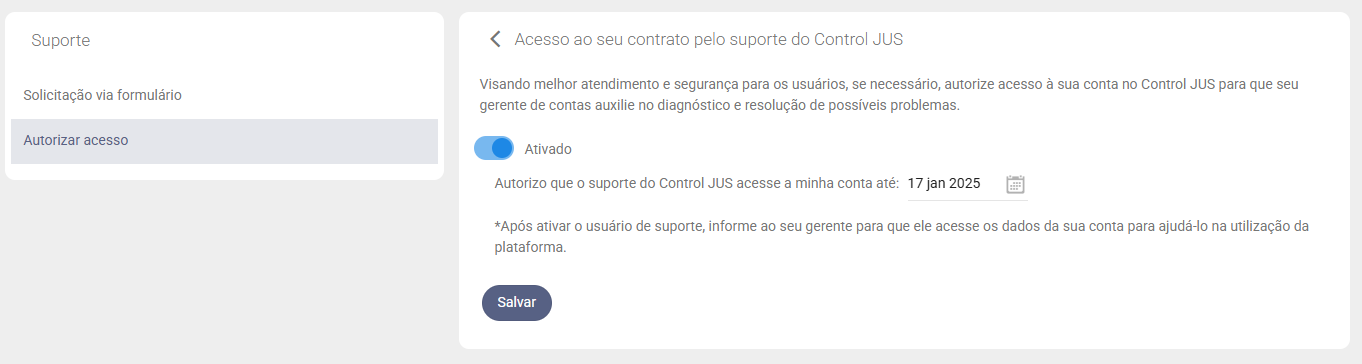
Task: Click the underline below the date field
Action: point(967,200)
